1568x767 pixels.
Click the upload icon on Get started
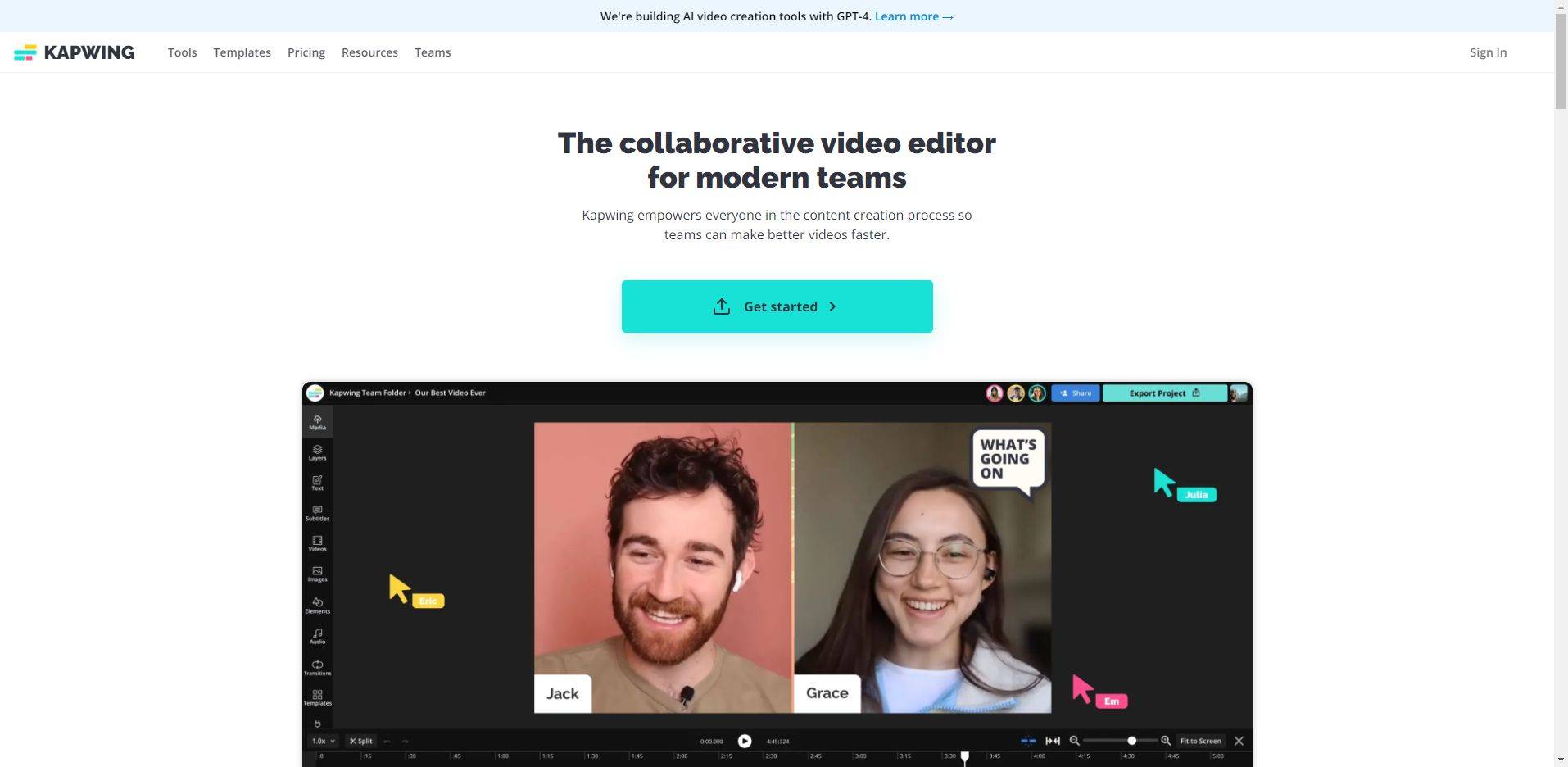[721, 306]
